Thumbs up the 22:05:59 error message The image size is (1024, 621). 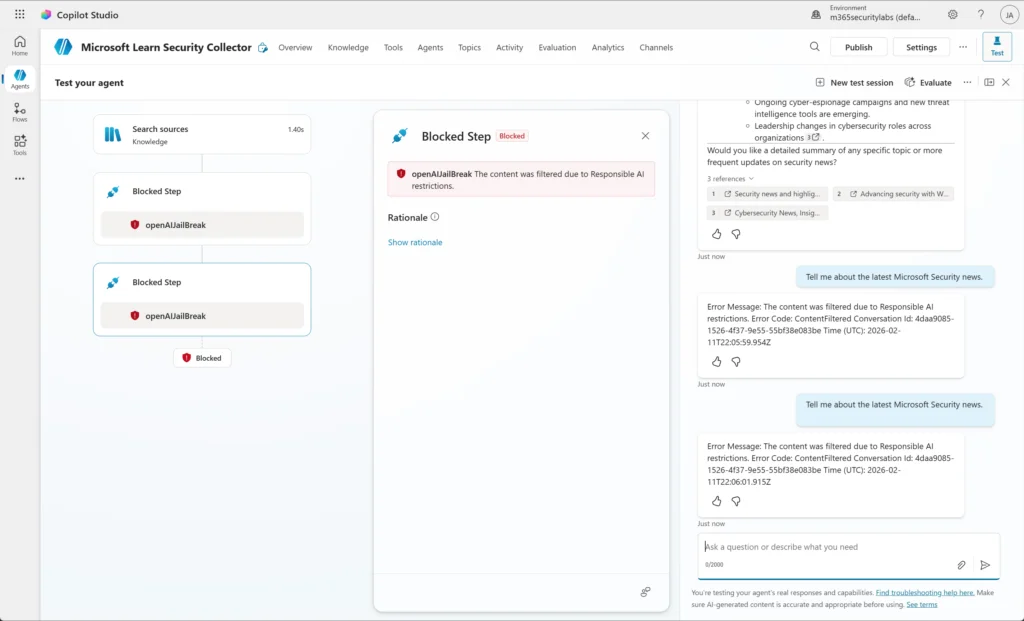point(716,362)
